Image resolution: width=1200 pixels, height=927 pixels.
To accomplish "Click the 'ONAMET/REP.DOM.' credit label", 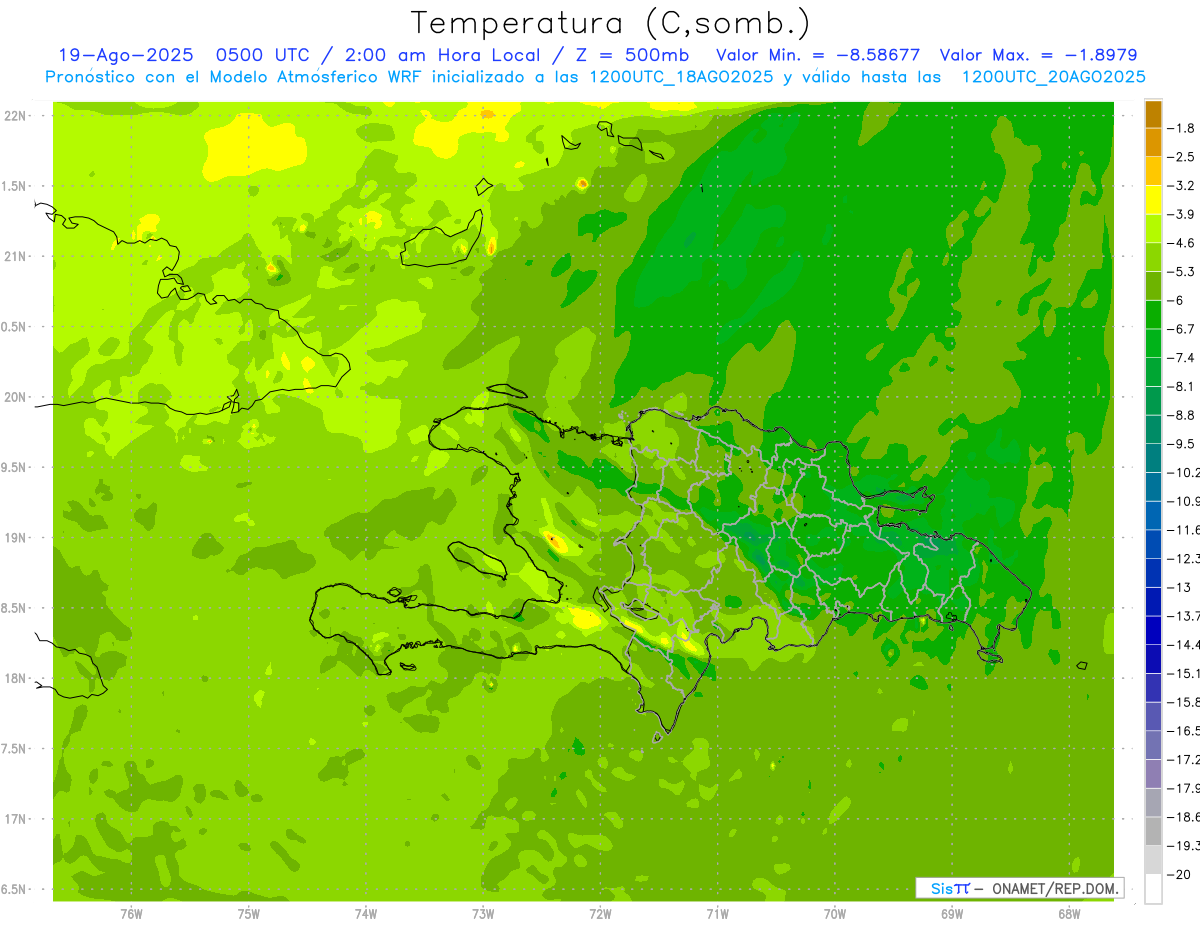I will tap(1056, 888).
